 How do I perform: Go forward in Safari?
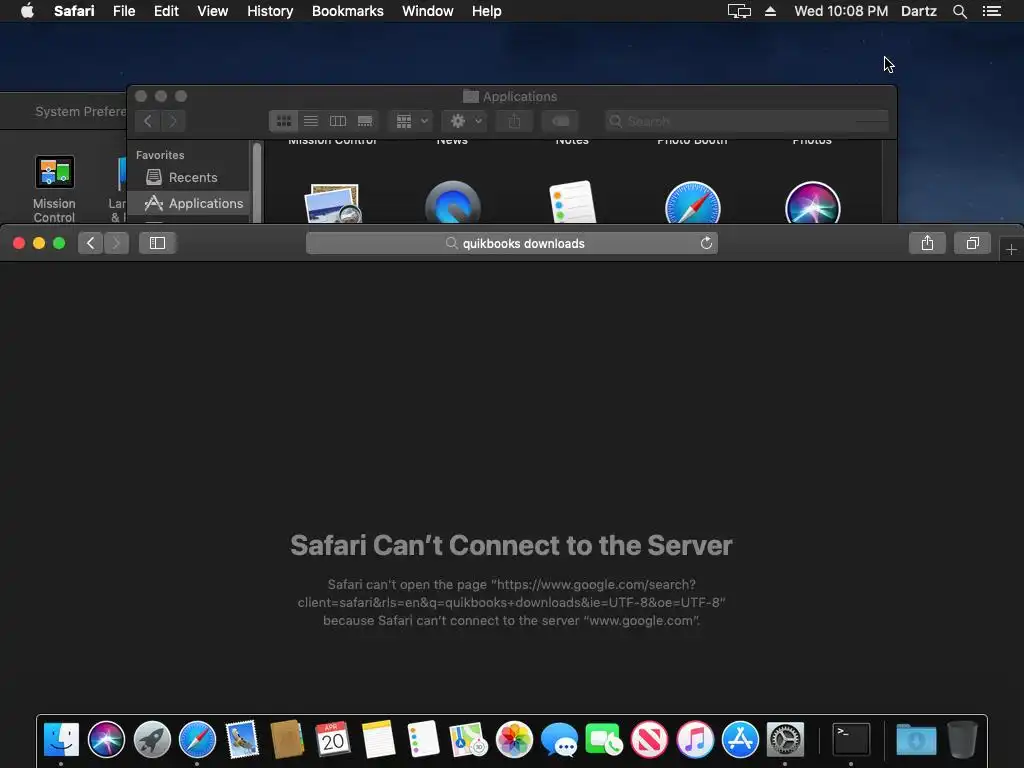coord(116,243)
